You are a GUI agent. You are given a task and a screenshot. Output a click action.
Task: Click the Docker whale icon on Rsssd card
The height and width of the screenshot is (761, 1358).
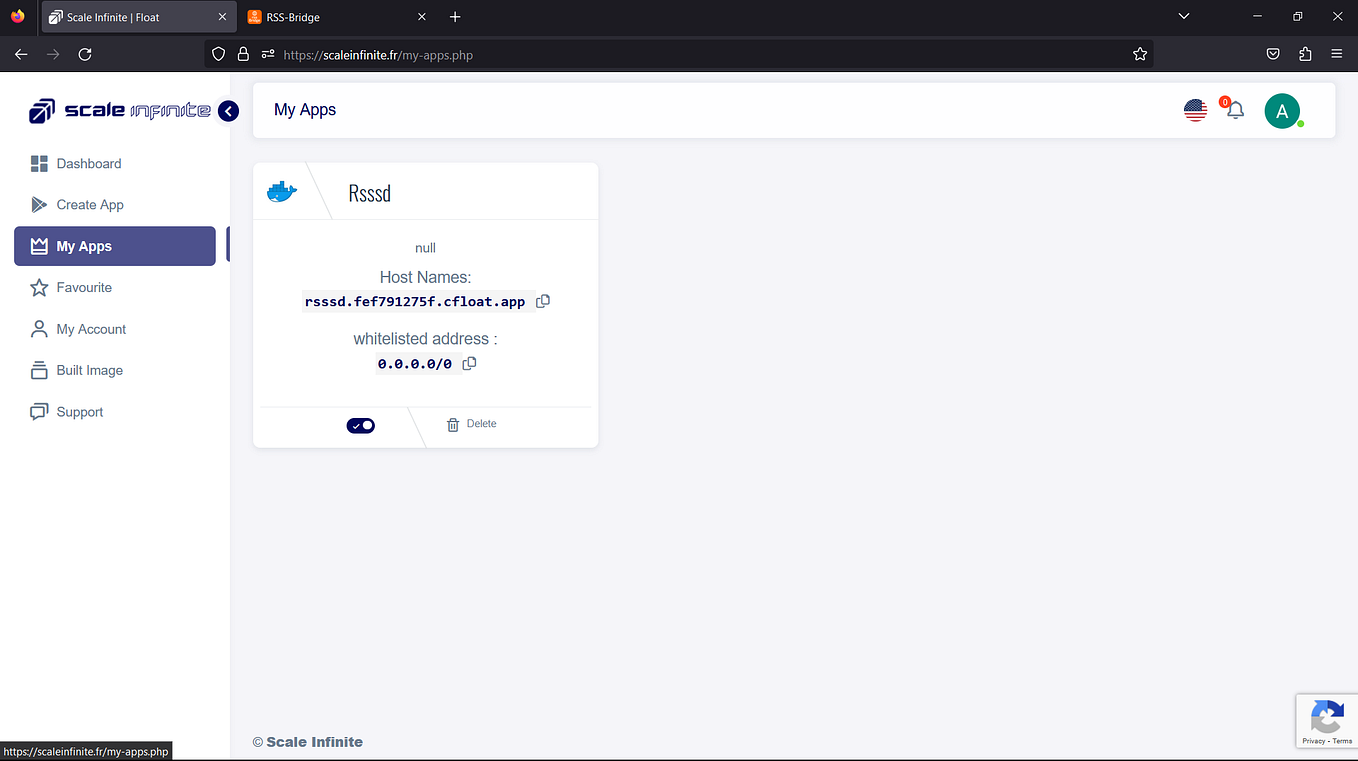(x=281, y=190)
